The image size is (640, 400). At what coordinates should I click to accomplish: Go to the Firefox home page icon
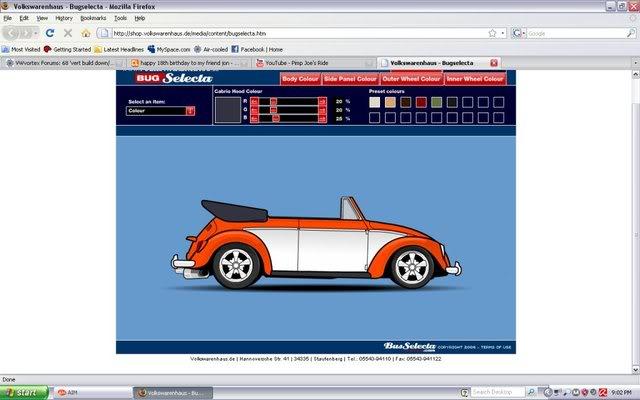[x=85, y=33]
